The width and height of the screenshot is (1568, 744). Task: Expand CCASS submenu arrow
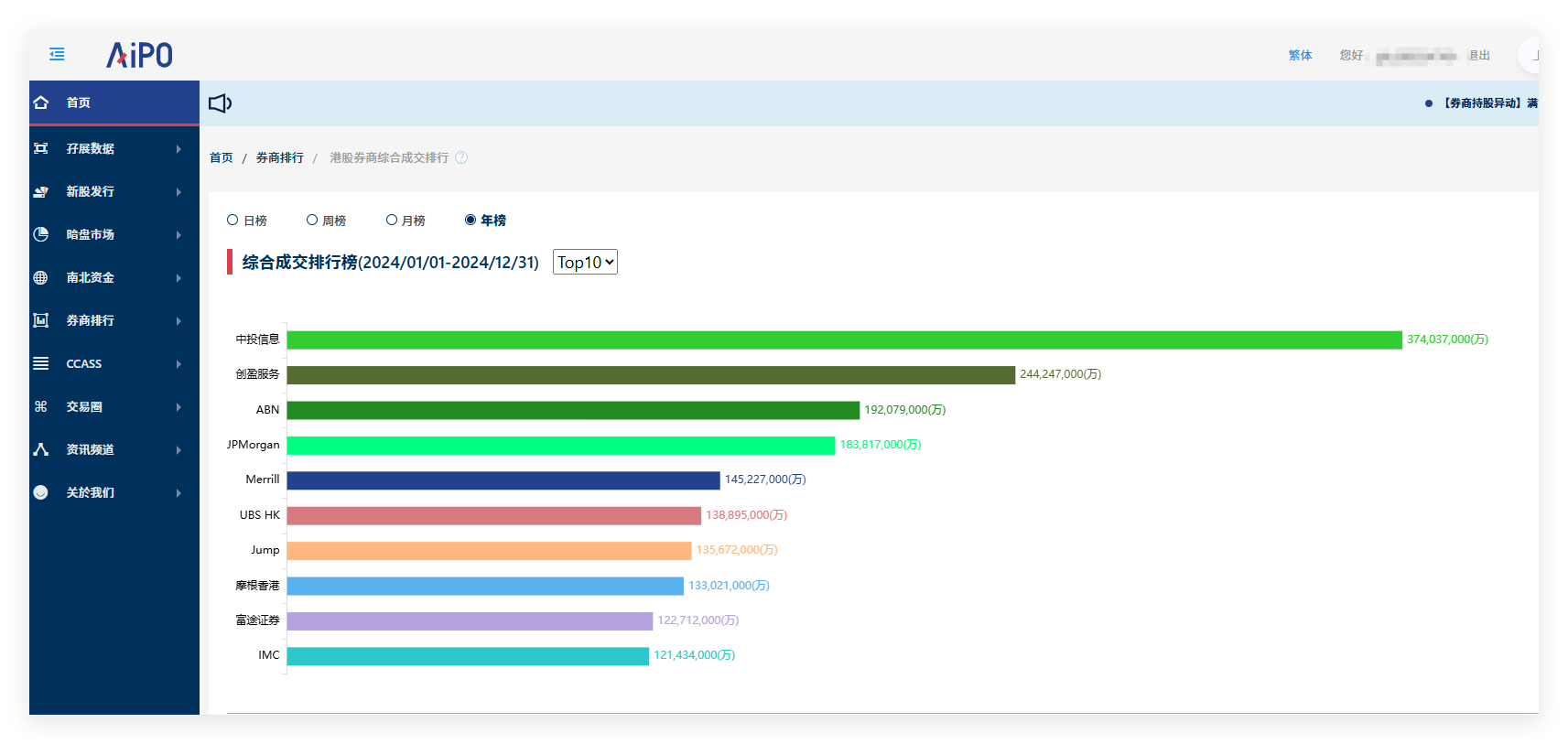pos(178,364)
